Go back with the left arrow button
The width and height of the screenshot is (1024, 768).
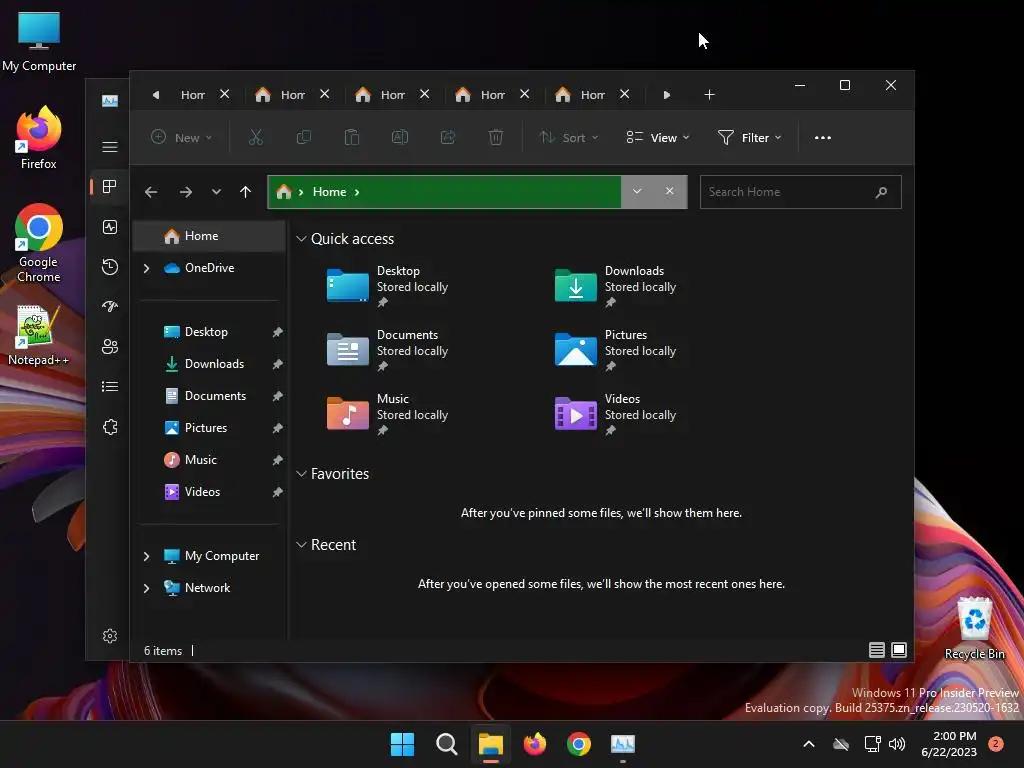point(151,192)
